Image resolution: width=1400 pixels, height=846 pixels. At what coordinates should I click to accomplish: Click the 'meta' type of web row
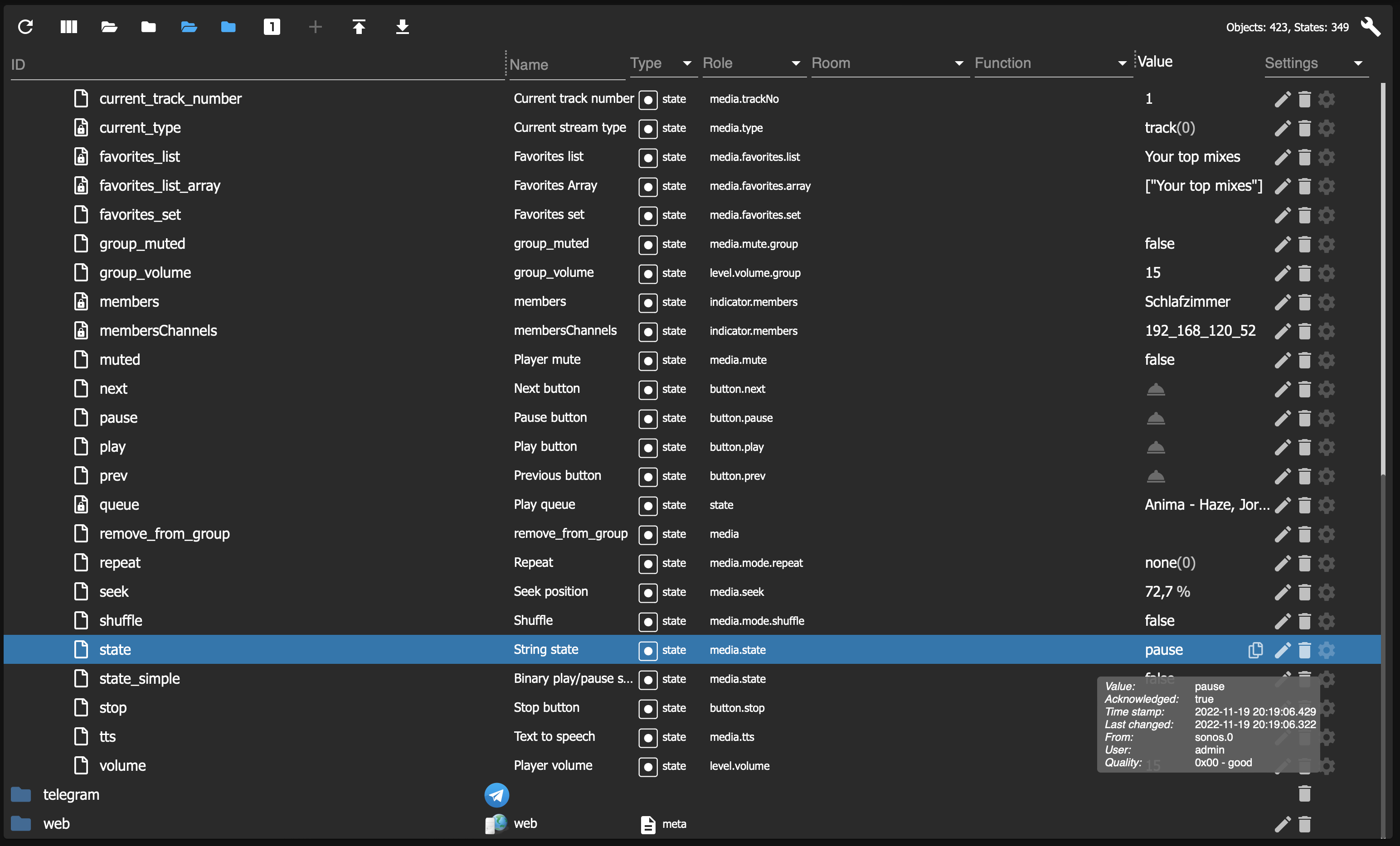coord(674,824)
